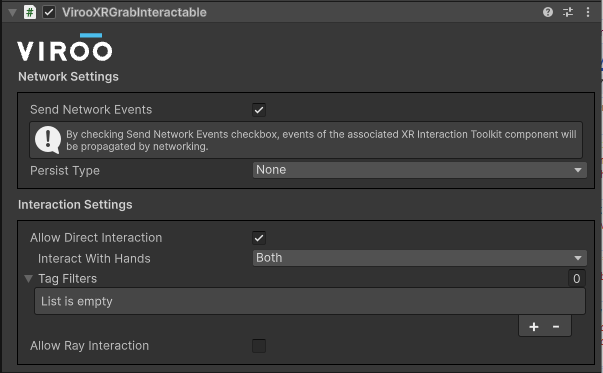
Task: Click the 'List is empty' row
Action: [310, 301]
